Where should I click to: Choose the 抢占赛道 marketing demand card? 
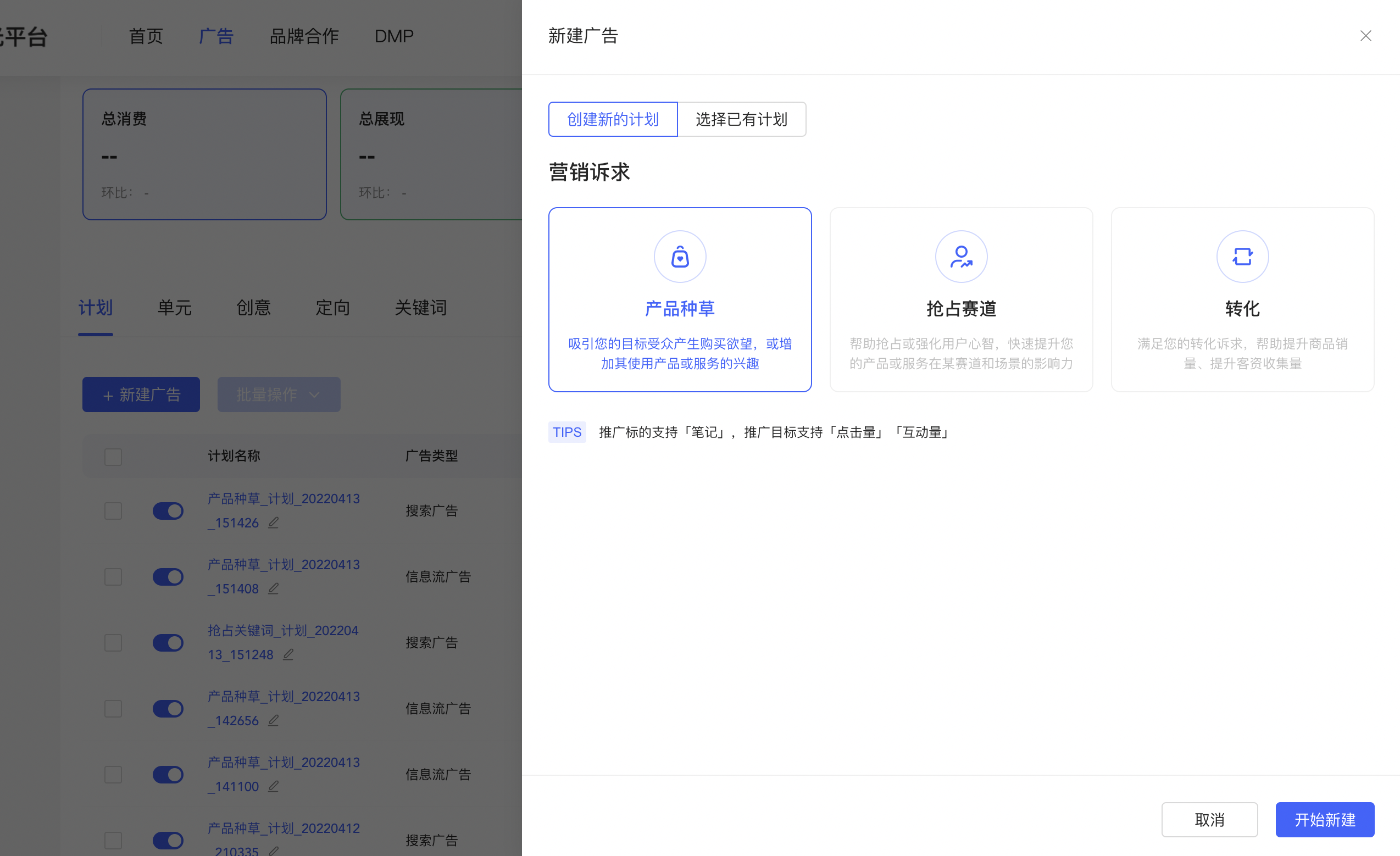[x=961, y=299]
